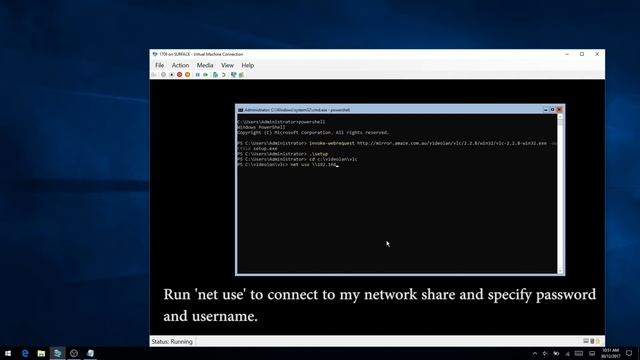Send Ctrl+Alt+Delete from the VM toolbar

(x=154, y=75)
